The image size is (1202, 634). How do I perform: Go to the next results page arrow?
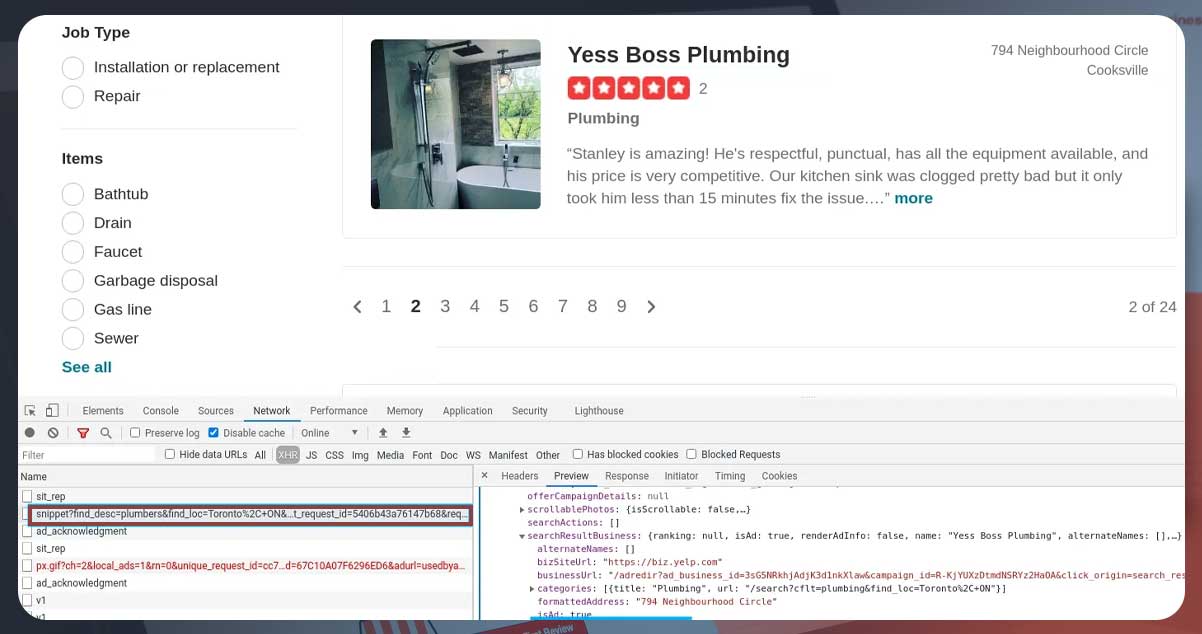click(x=651, y=307)
